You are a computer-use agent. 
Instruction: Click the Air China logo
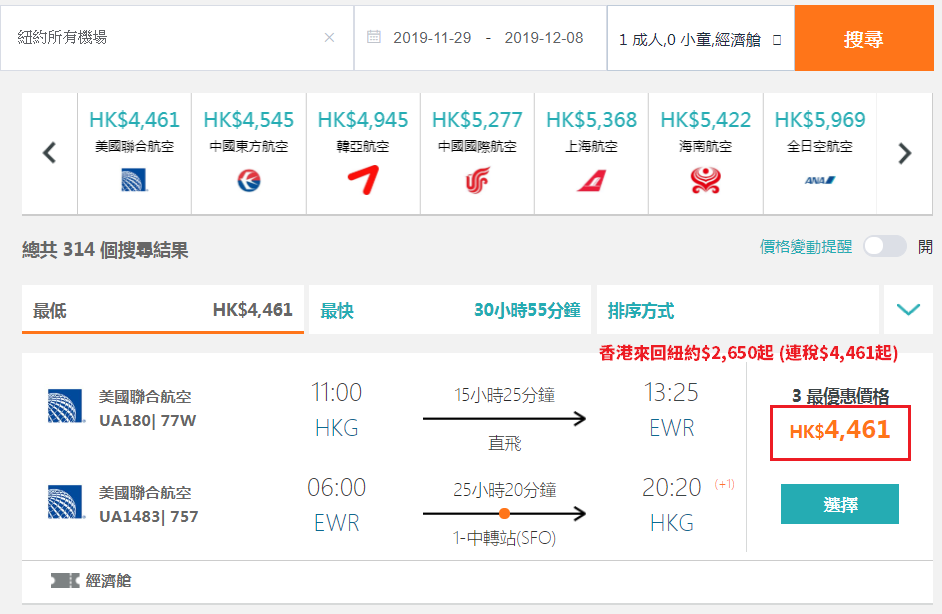pyautogui.click(x=477, y=180)
